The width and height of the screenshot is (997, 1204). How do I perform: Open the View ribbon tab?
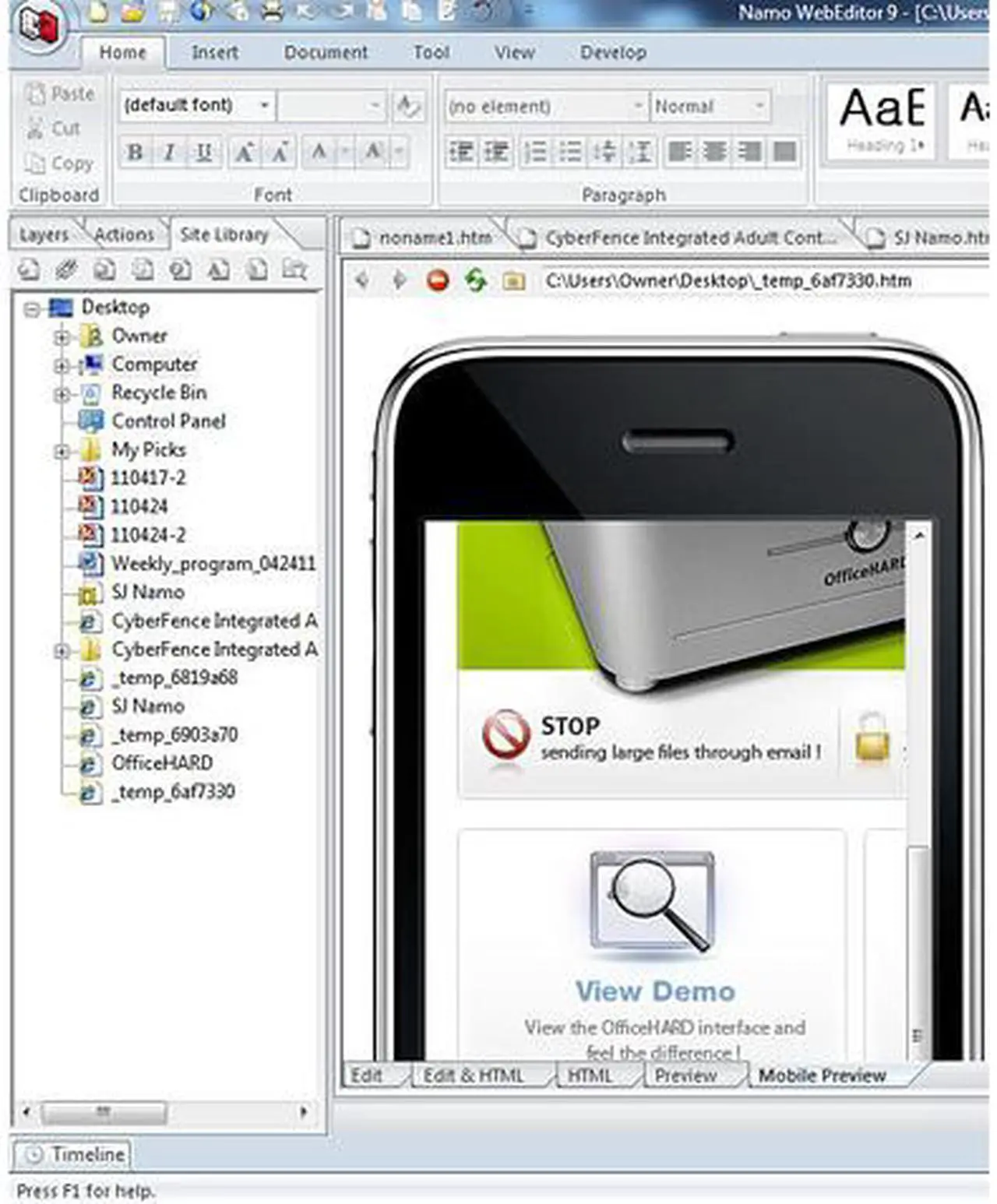click(514, 53)
